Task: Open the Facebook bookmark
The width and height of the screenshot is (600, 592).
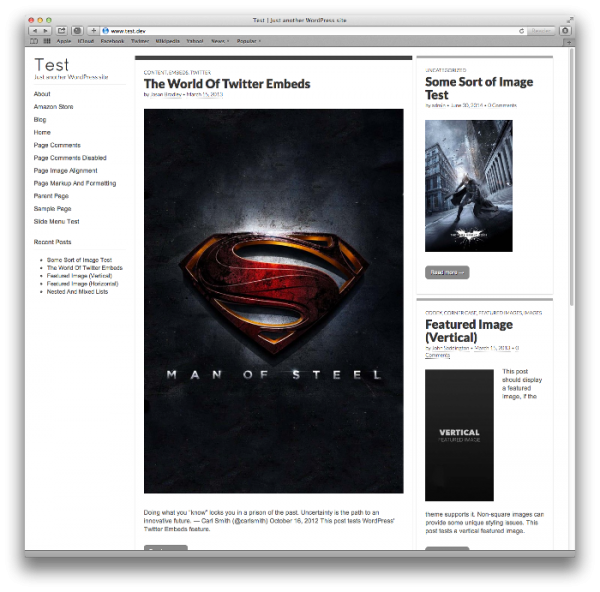Action: tap(112, 41)
